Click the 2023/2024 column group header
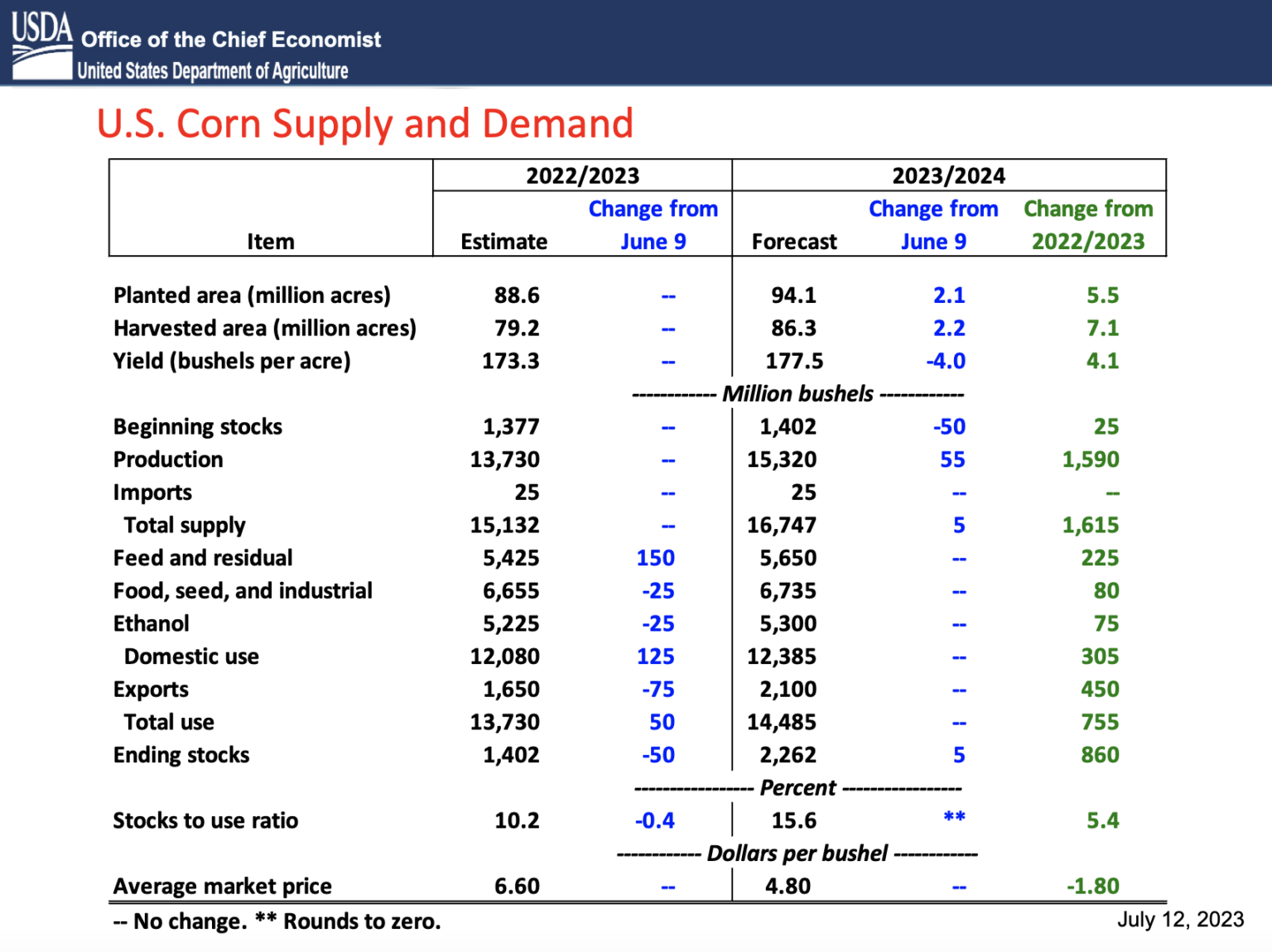Image resolution: width=1272 pixels, height=952 pixels. (x=949, y=175)
